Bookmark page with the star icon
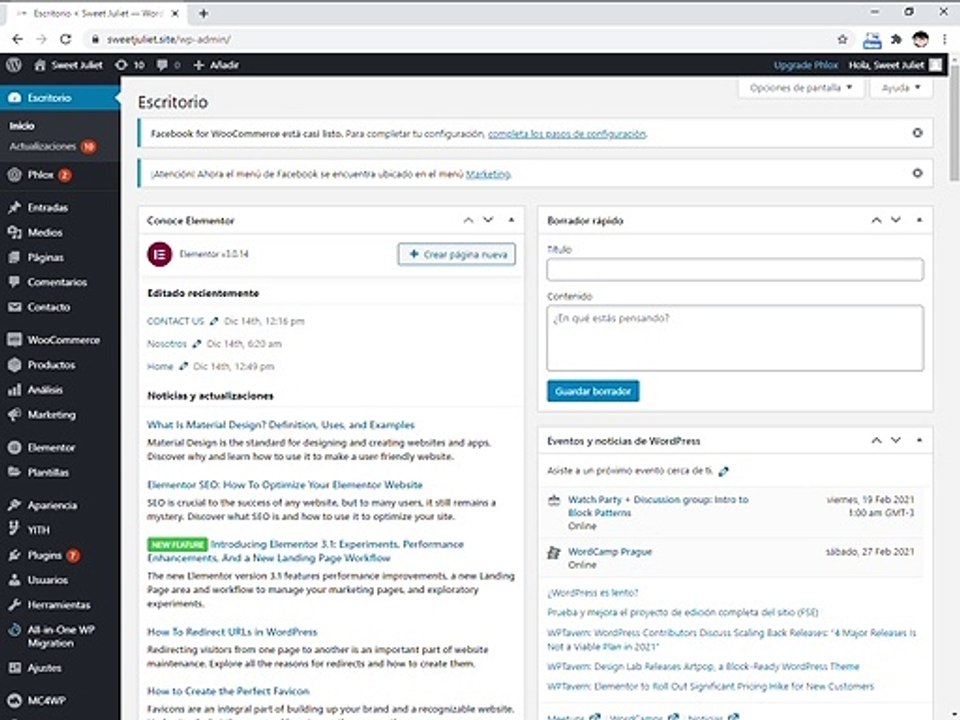This screenshot has width=960, height=720. [842, 39]
